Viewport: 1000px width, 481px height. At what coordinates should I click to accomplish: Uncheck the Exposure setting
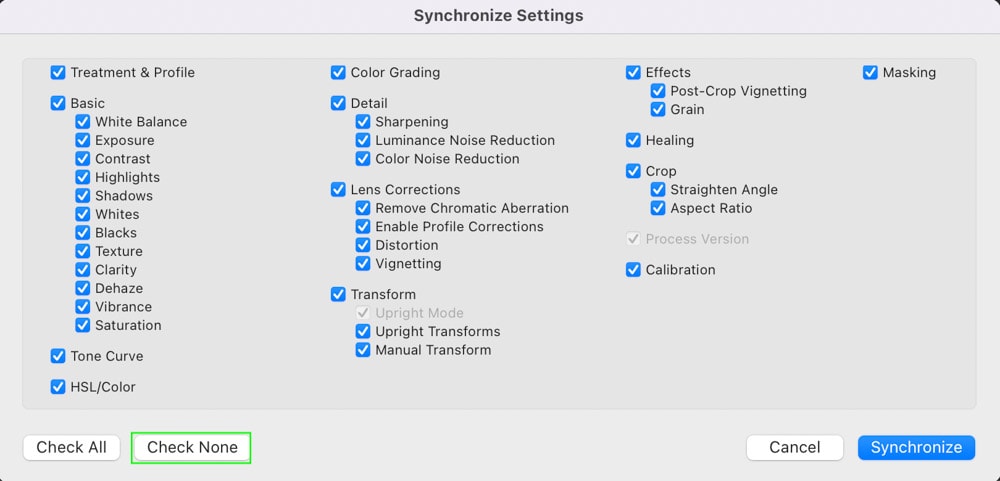pyautogui.click(x=83, y=141)
